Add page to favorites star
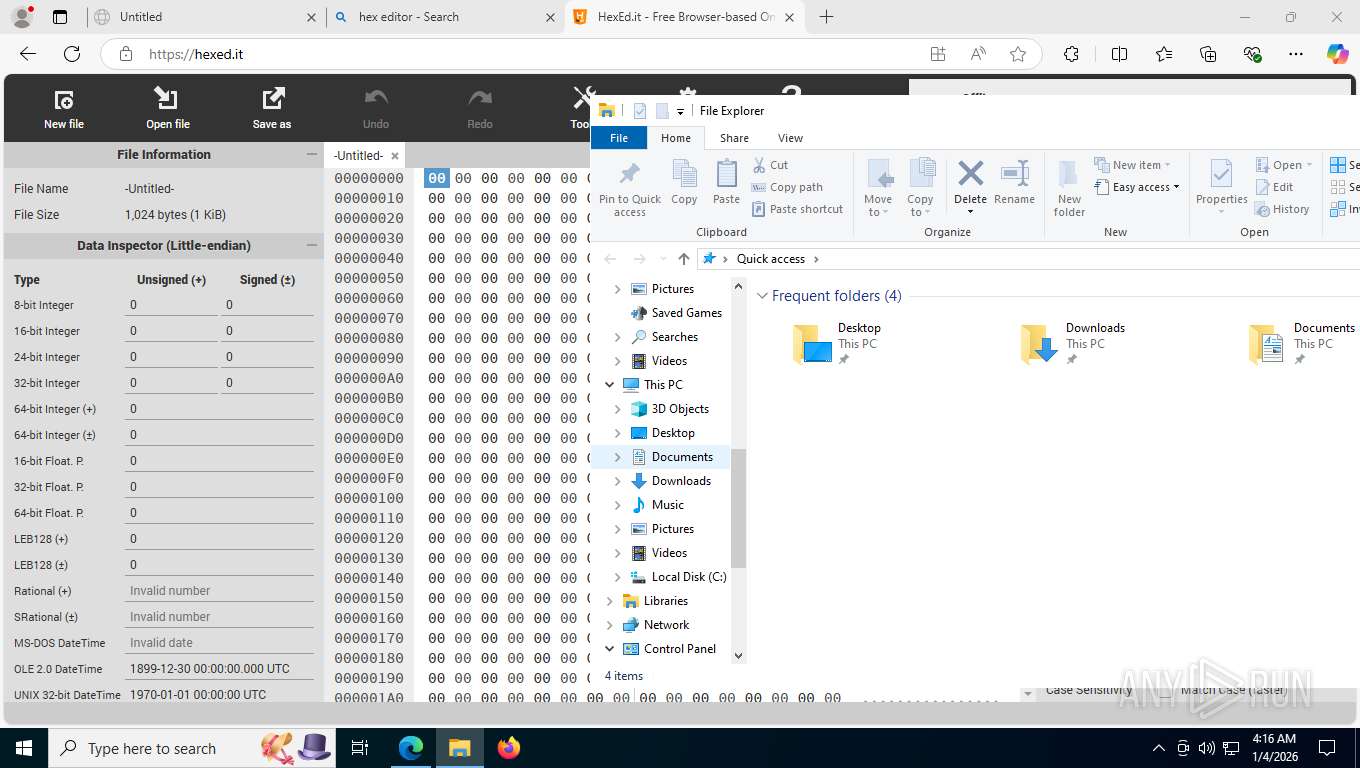 [1018, 54]
